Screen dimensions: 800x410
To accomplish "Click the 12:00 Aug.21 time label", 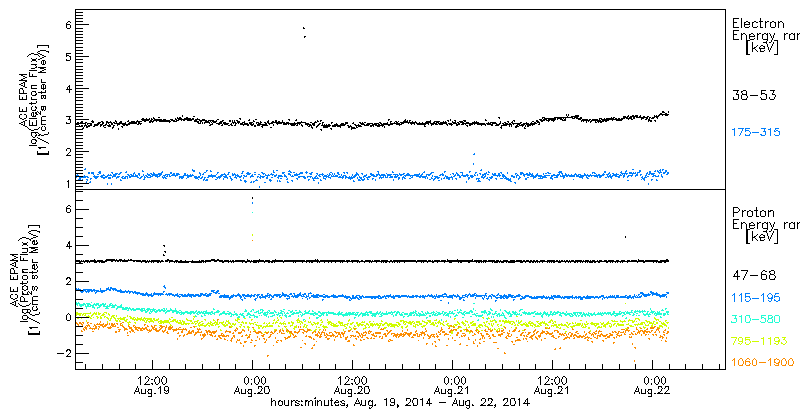I will tap(553, 386).
